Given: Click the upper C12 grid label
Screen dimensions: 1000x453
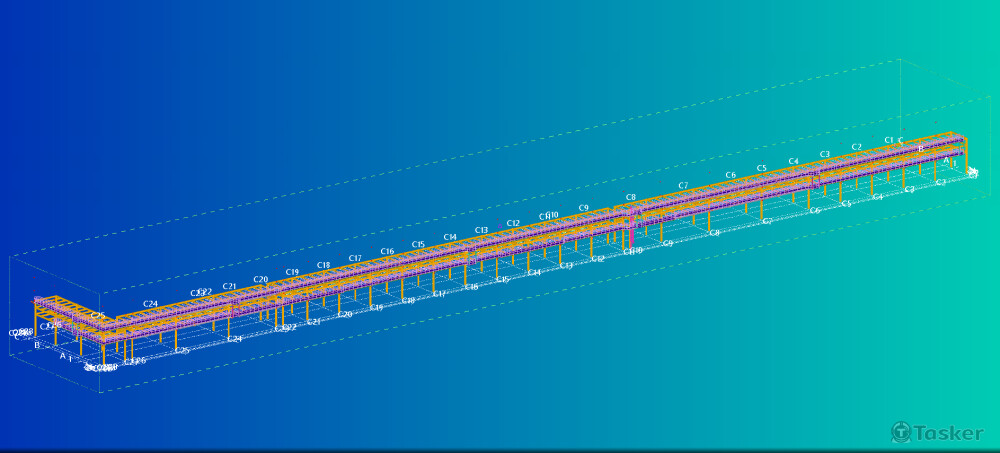Looking at the screenshot, I should tap(513, 223).
